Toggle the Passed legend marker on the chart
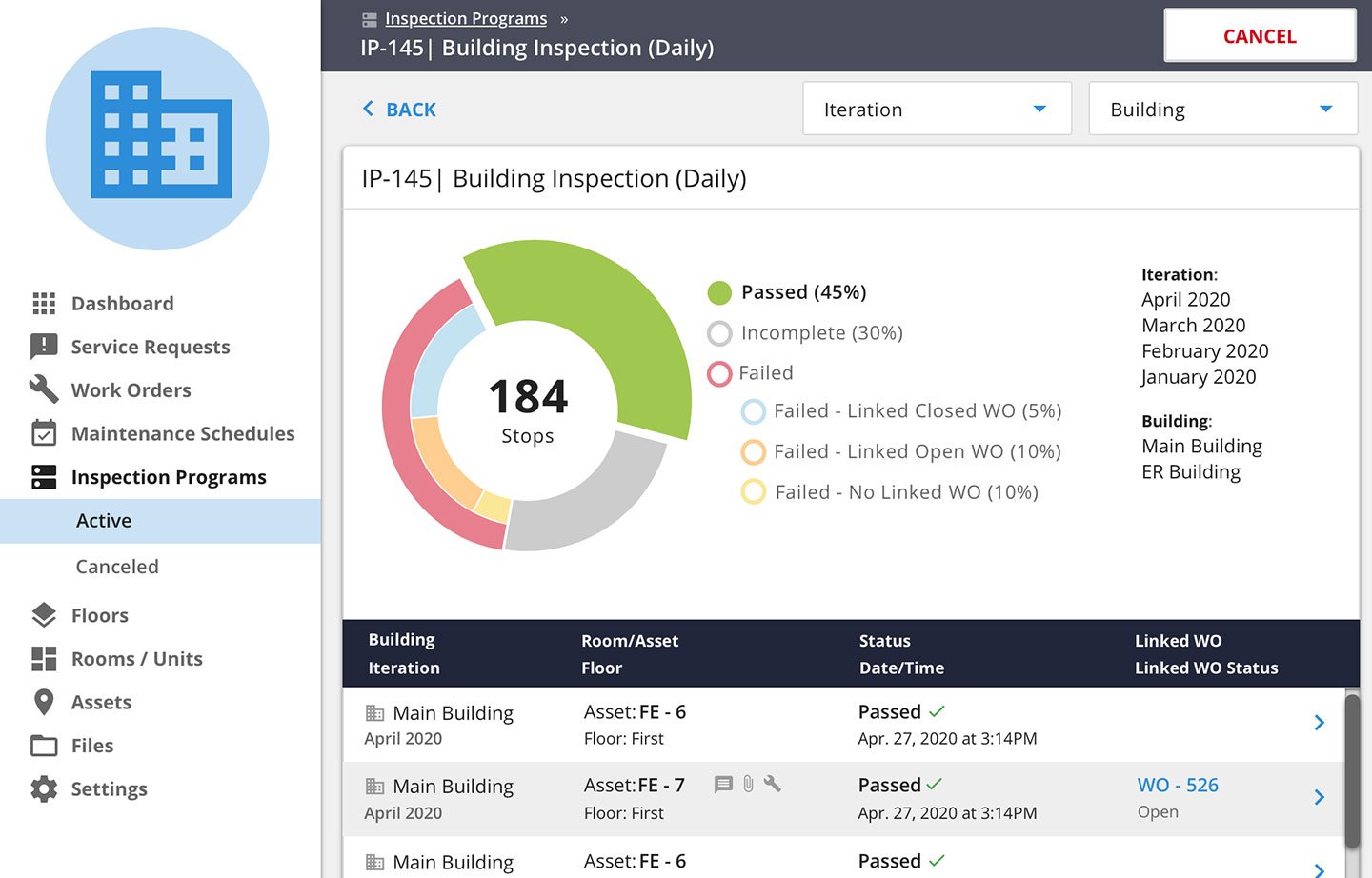 click(x=719, y=292)
